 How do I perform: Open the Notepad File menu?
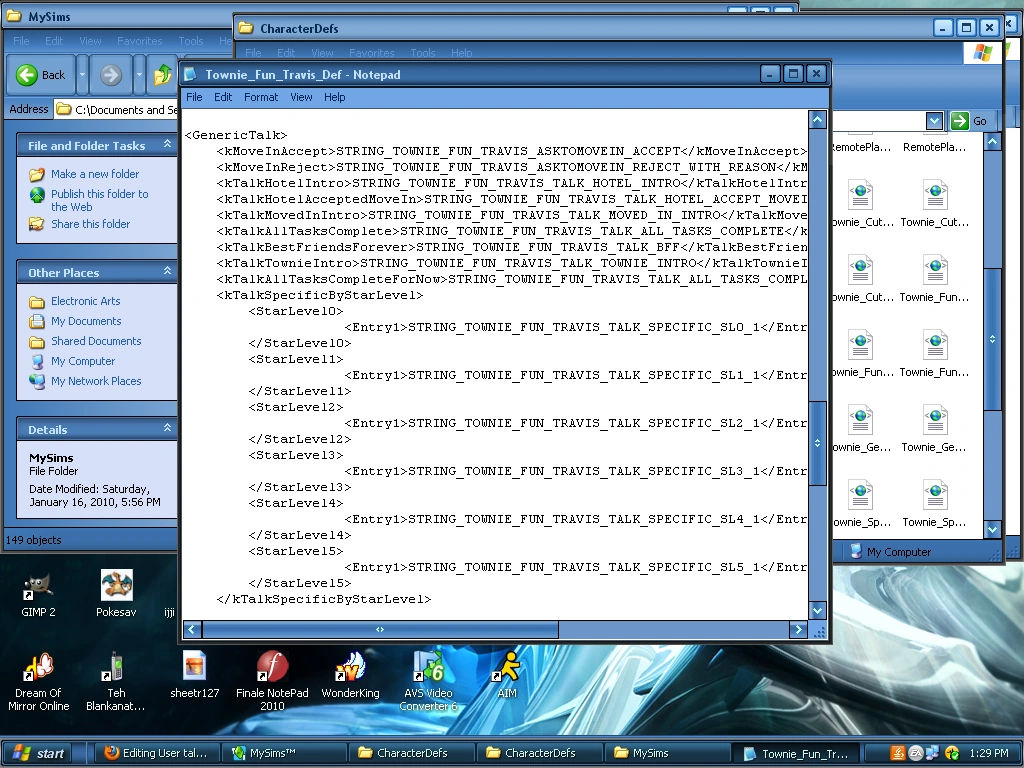[x=195, y=97]
